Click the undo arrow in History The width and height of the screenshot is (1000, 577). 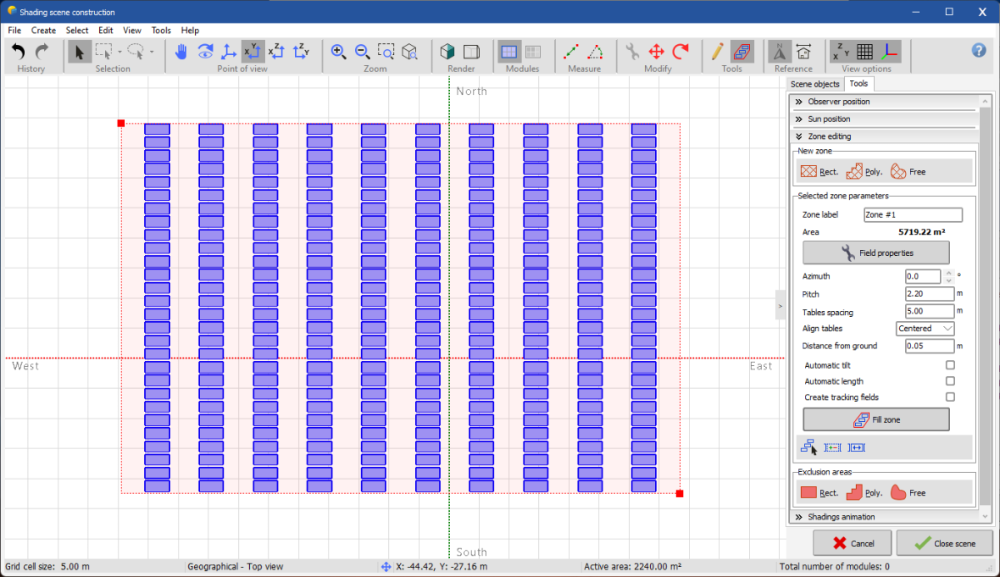point(18,52)
